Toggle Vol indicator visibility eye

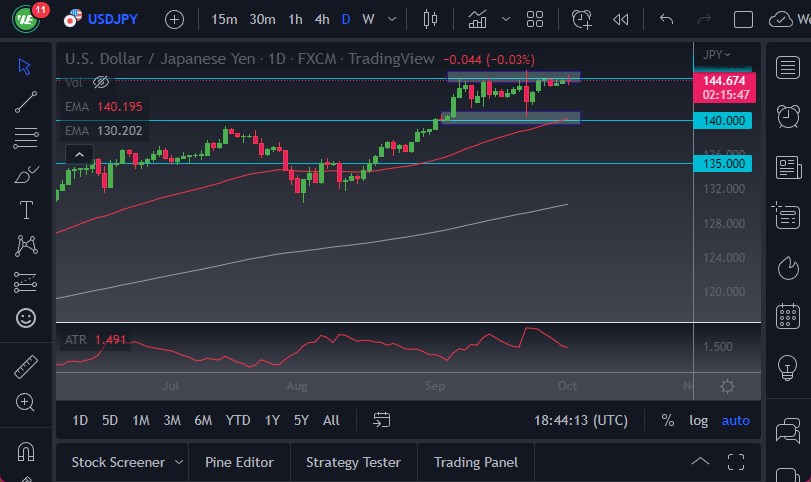tap(100, 82)
